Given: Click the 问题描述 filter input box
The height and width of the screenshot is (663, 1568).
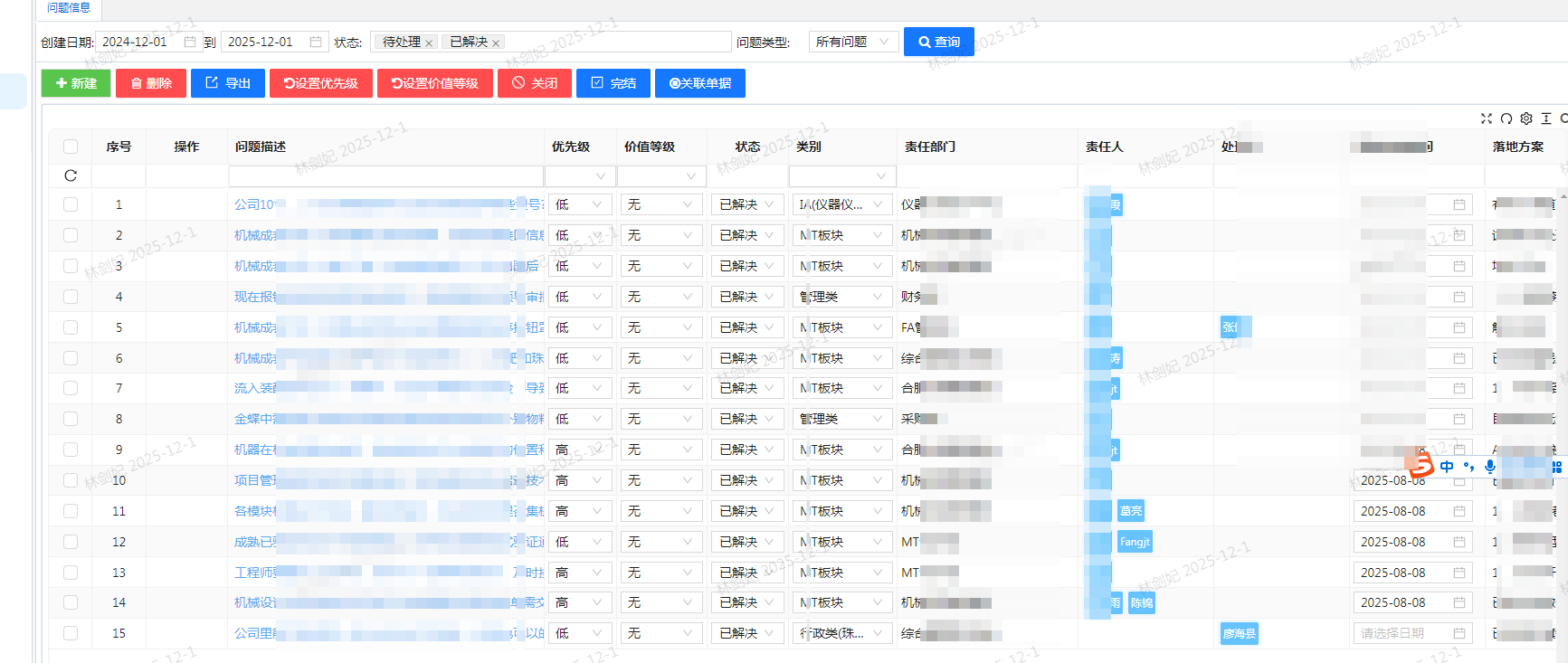Looking at the screenshot, I should [385, 175].
